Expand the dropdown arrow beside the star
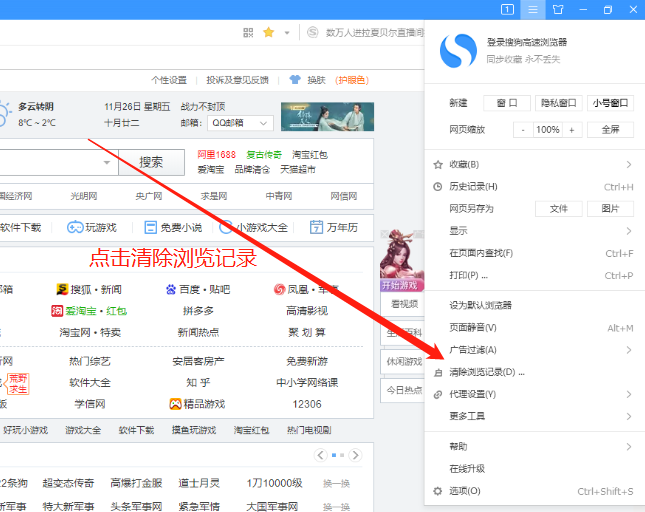This screenshot has height=512, width=645. tap(287, 32)
